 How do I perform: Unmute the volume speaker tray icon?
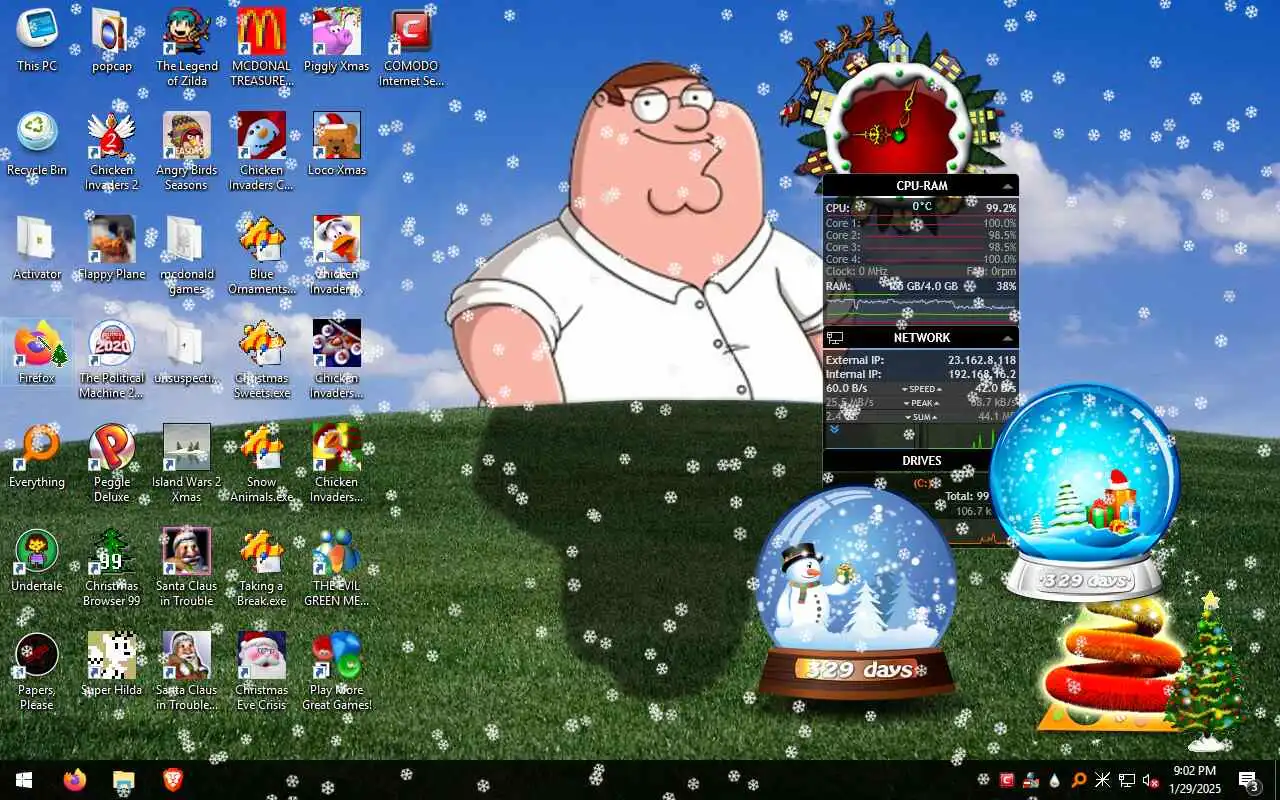(1151, 780)
